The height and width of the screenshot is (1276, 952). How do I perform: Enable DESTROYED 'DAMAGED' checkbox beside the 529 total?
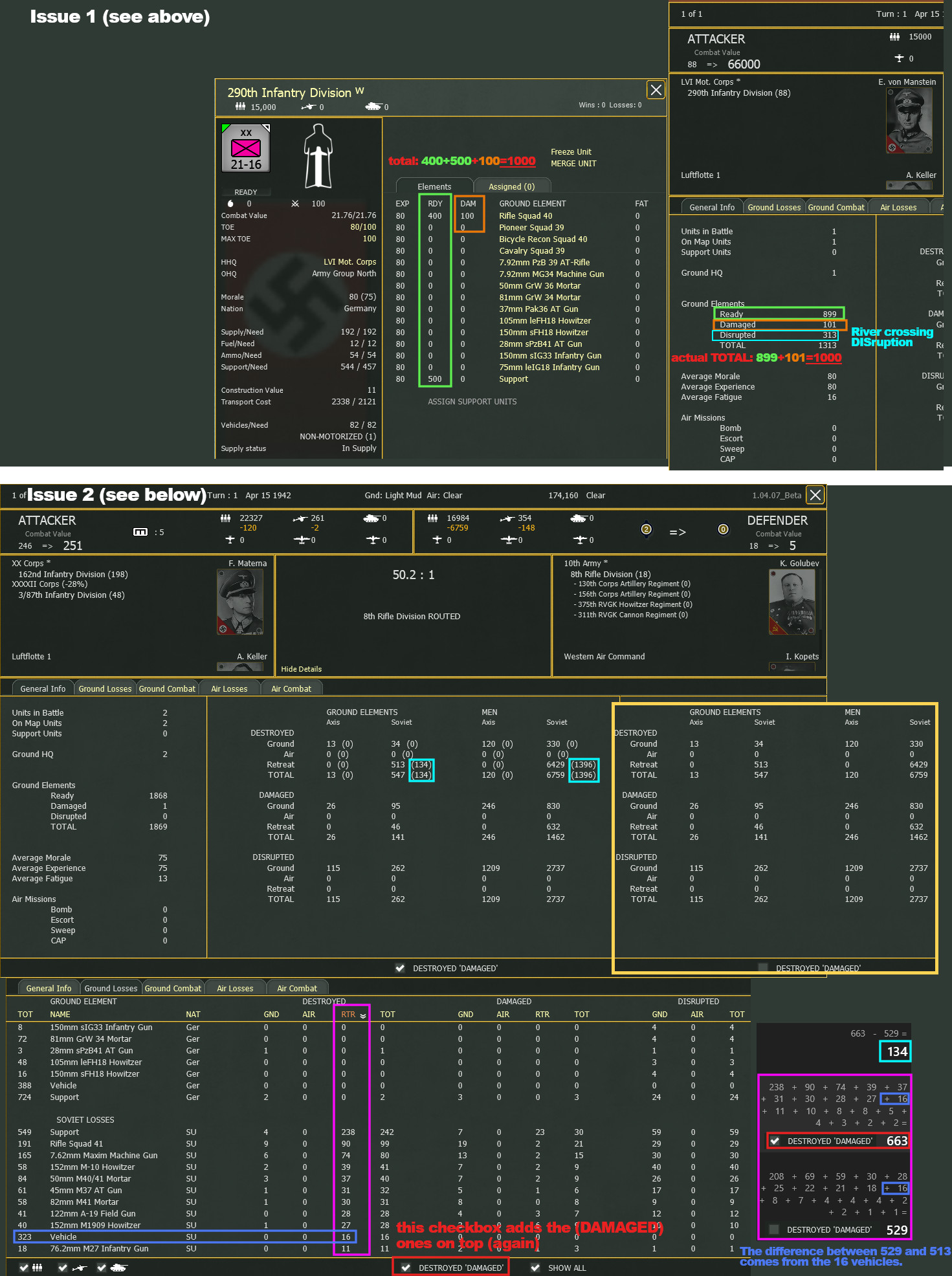(774, 1229)
